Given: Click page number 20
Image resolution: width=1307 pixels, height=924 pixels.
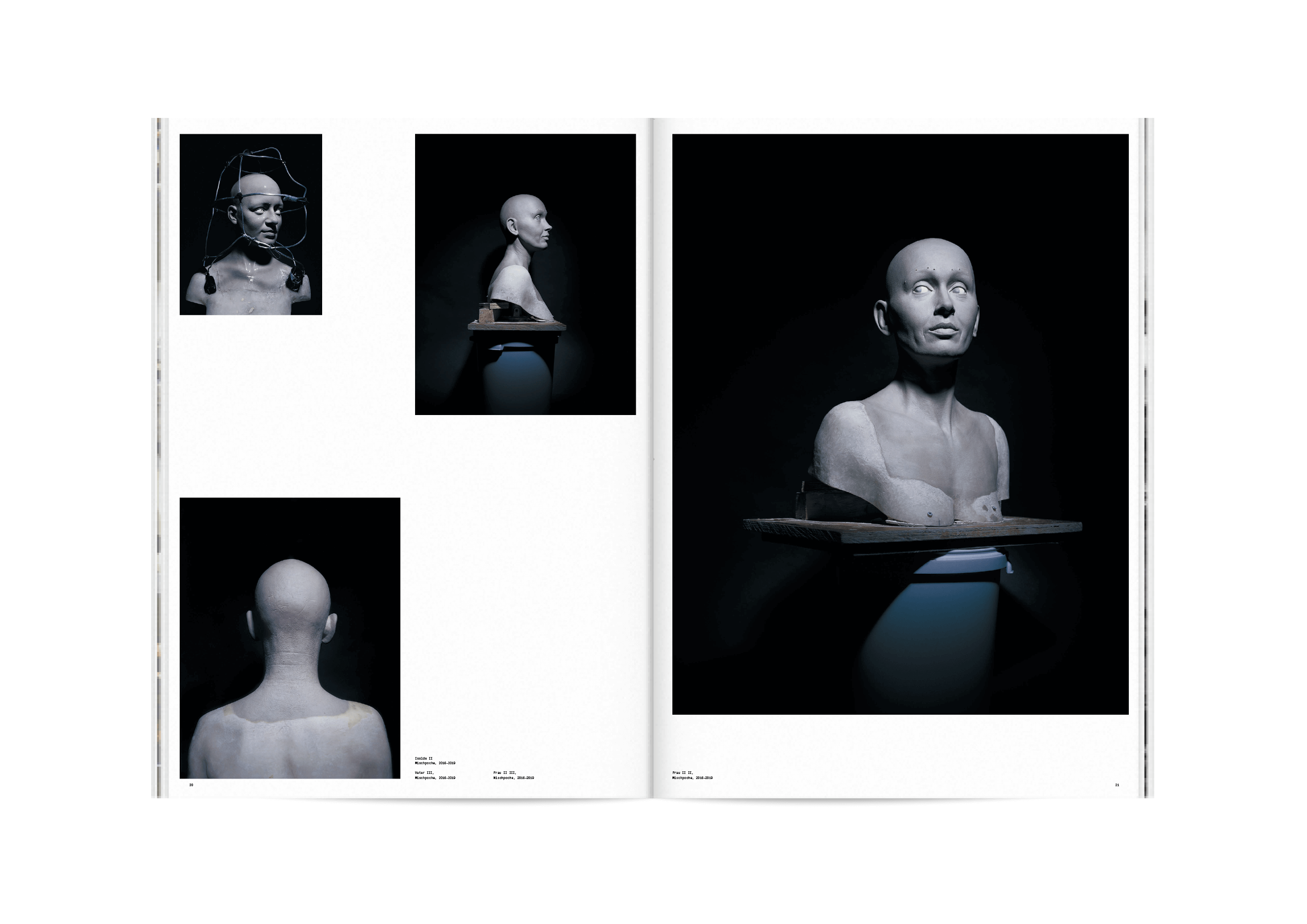Looking at the screenshot, I should [191, 785].
